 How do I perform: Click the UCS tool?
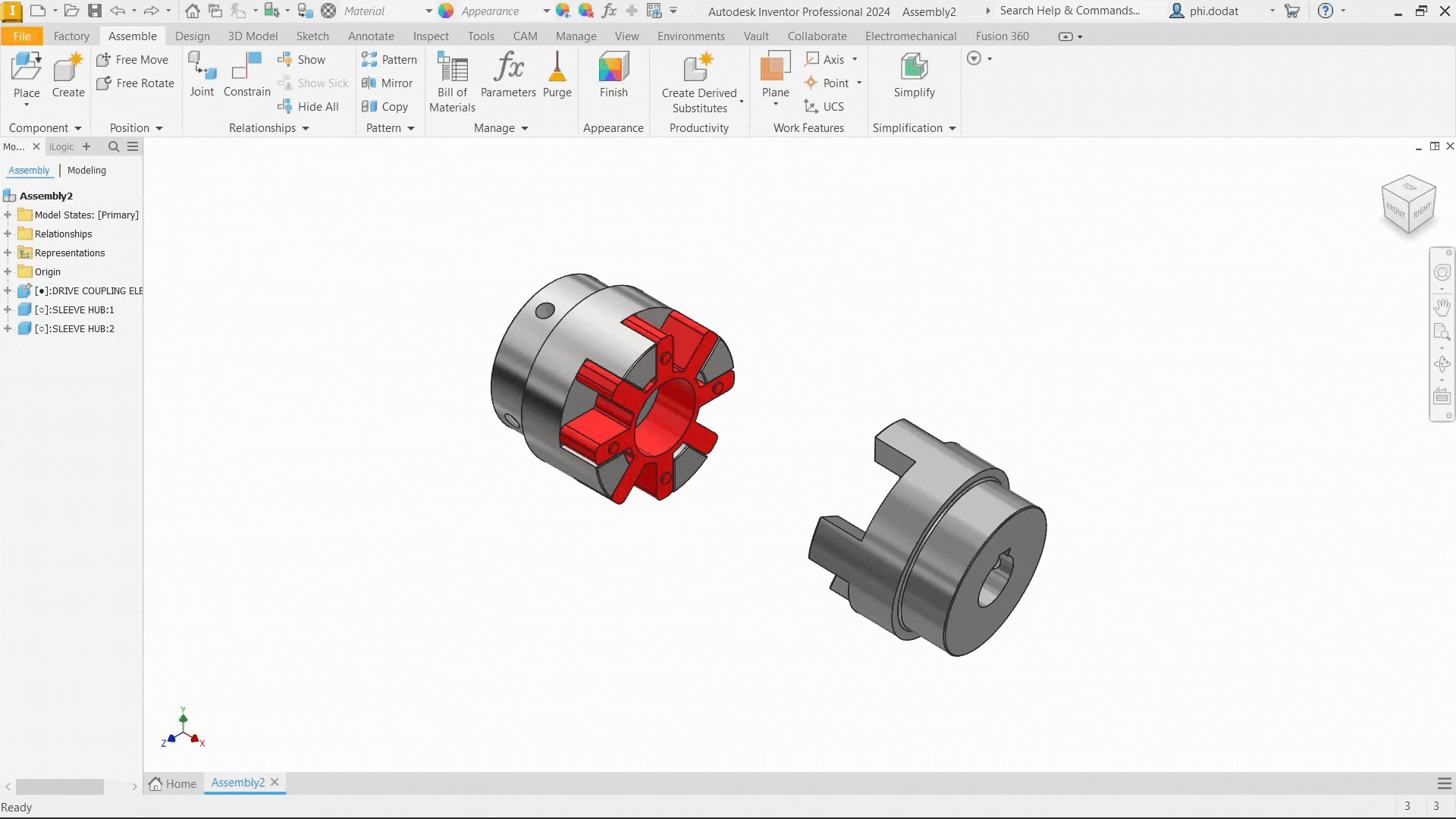824,107
